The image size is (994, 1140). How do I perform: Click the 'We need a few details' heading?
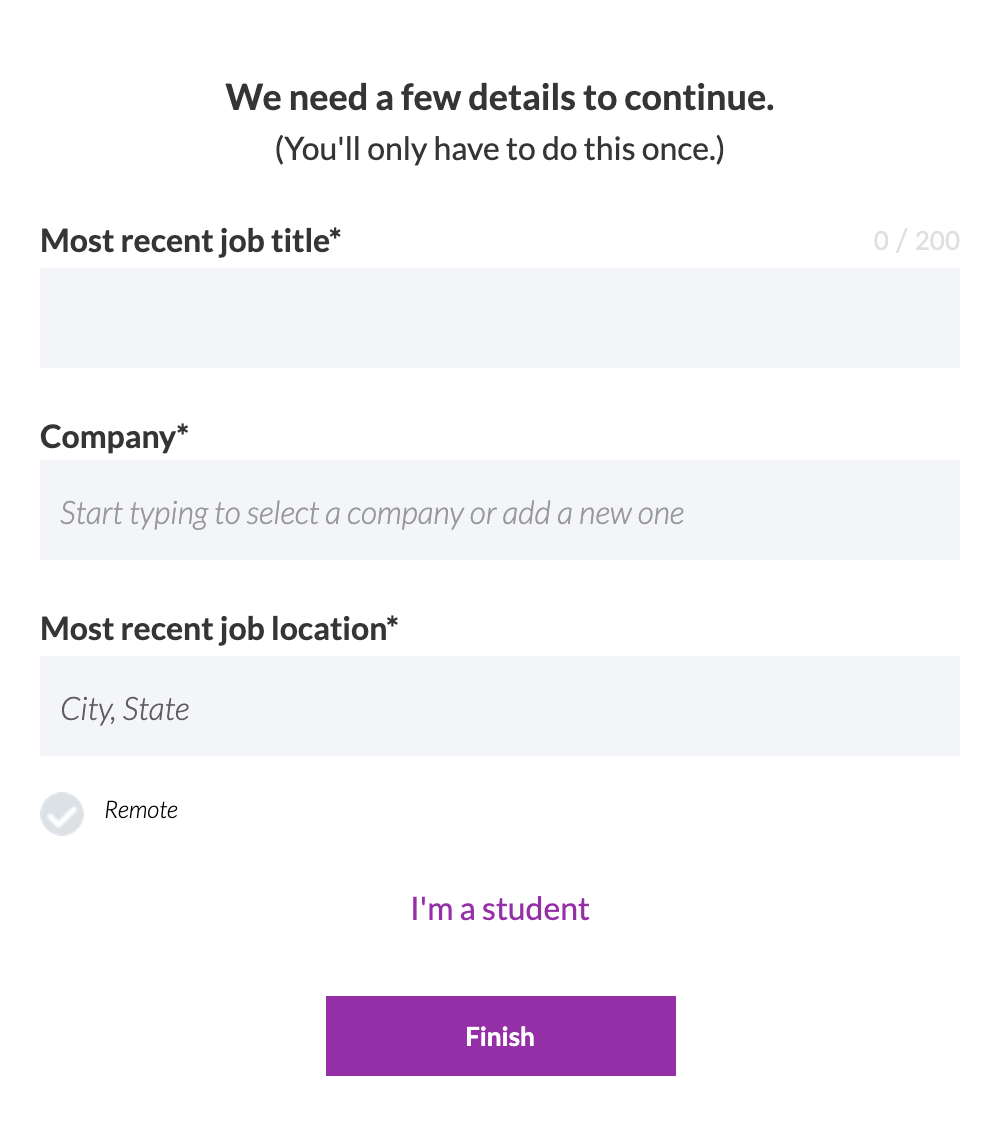click(500, 97)
